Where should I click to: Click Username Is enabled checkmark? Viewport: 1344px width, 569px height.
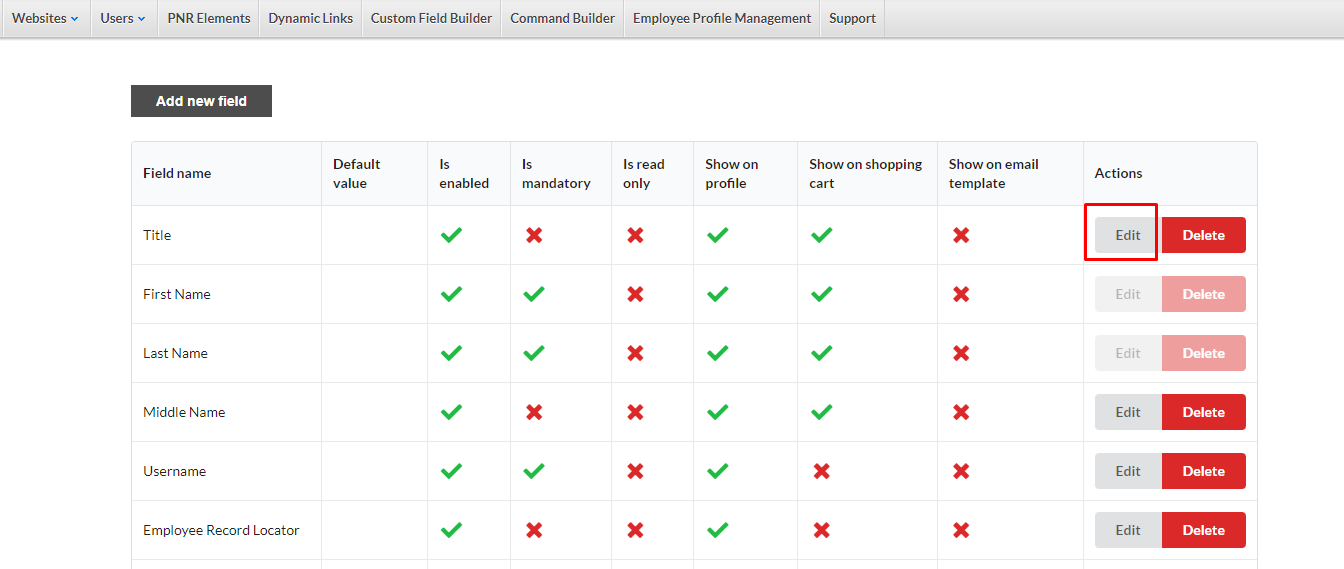tap(452, 471)
